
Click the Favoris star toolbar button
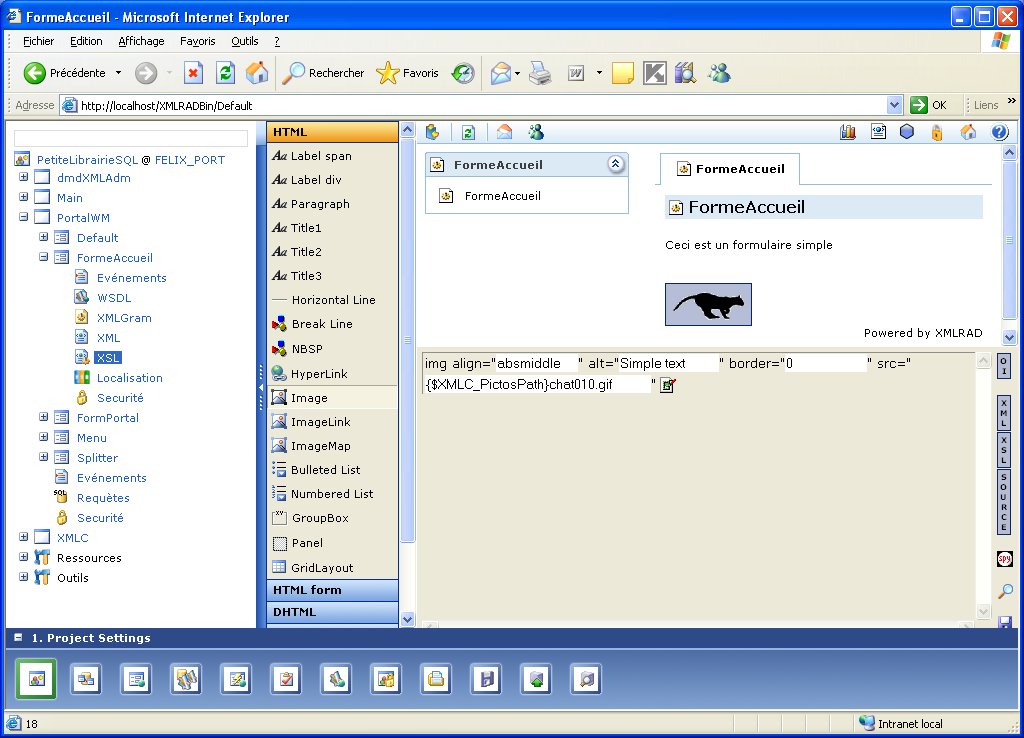pyautogui.click(x=407, y=73)
